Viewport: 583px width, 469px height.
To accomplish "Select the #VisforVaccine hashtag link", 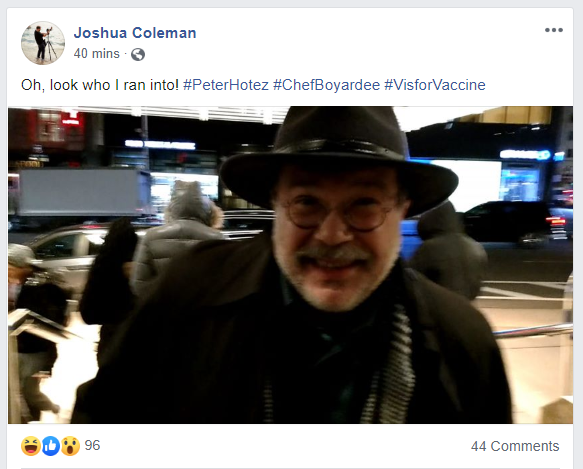I will 435,85.
